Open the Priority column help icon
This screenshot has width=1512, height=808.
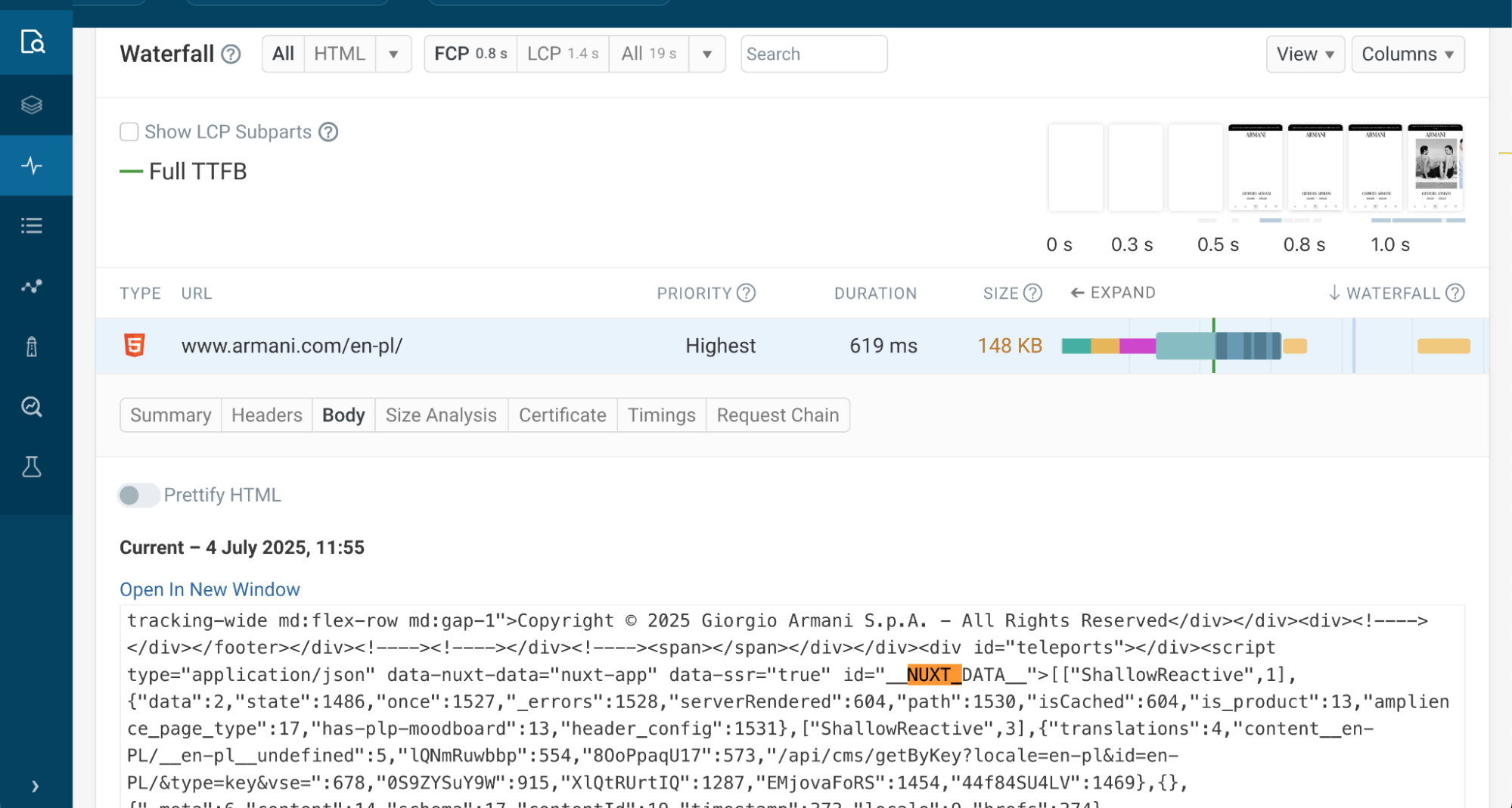coord(746,293)
